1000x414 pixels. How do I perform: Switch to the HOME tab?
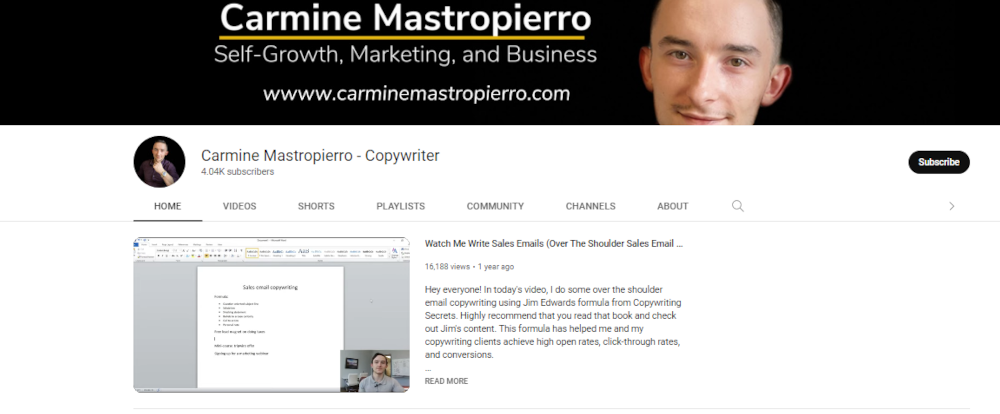tap(168, 206)
